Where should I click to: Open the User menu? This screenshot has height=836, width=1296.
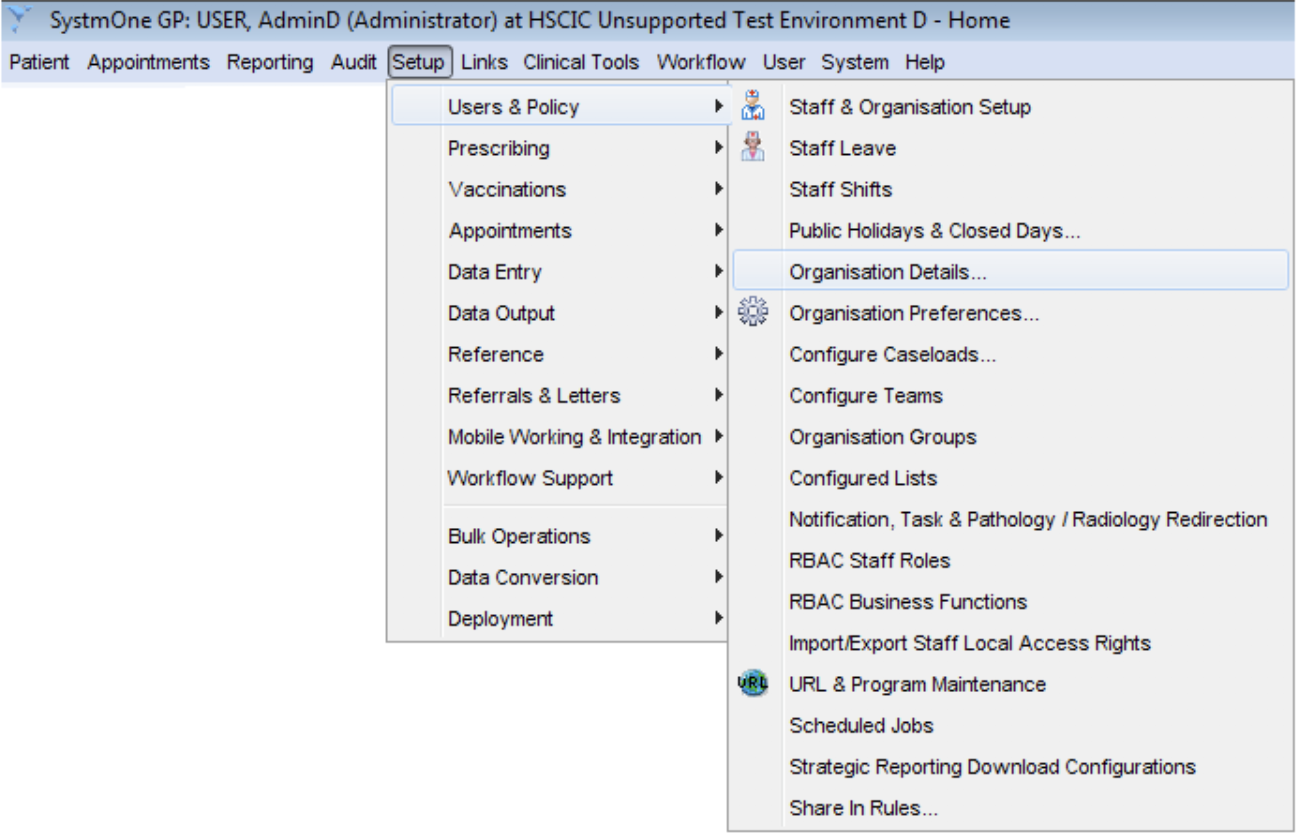784,62
